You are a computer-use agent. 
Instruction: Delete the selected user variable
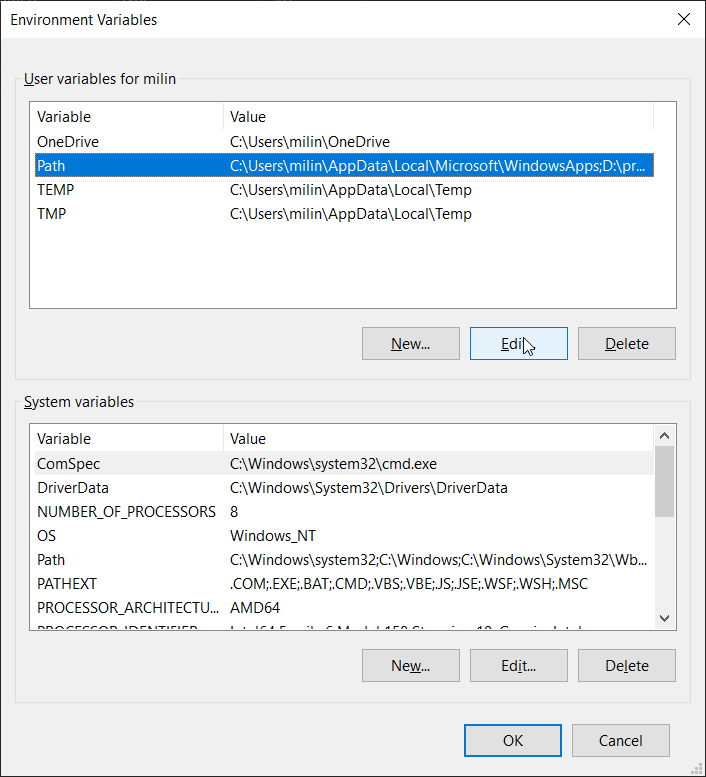click(x=626, y=344)
